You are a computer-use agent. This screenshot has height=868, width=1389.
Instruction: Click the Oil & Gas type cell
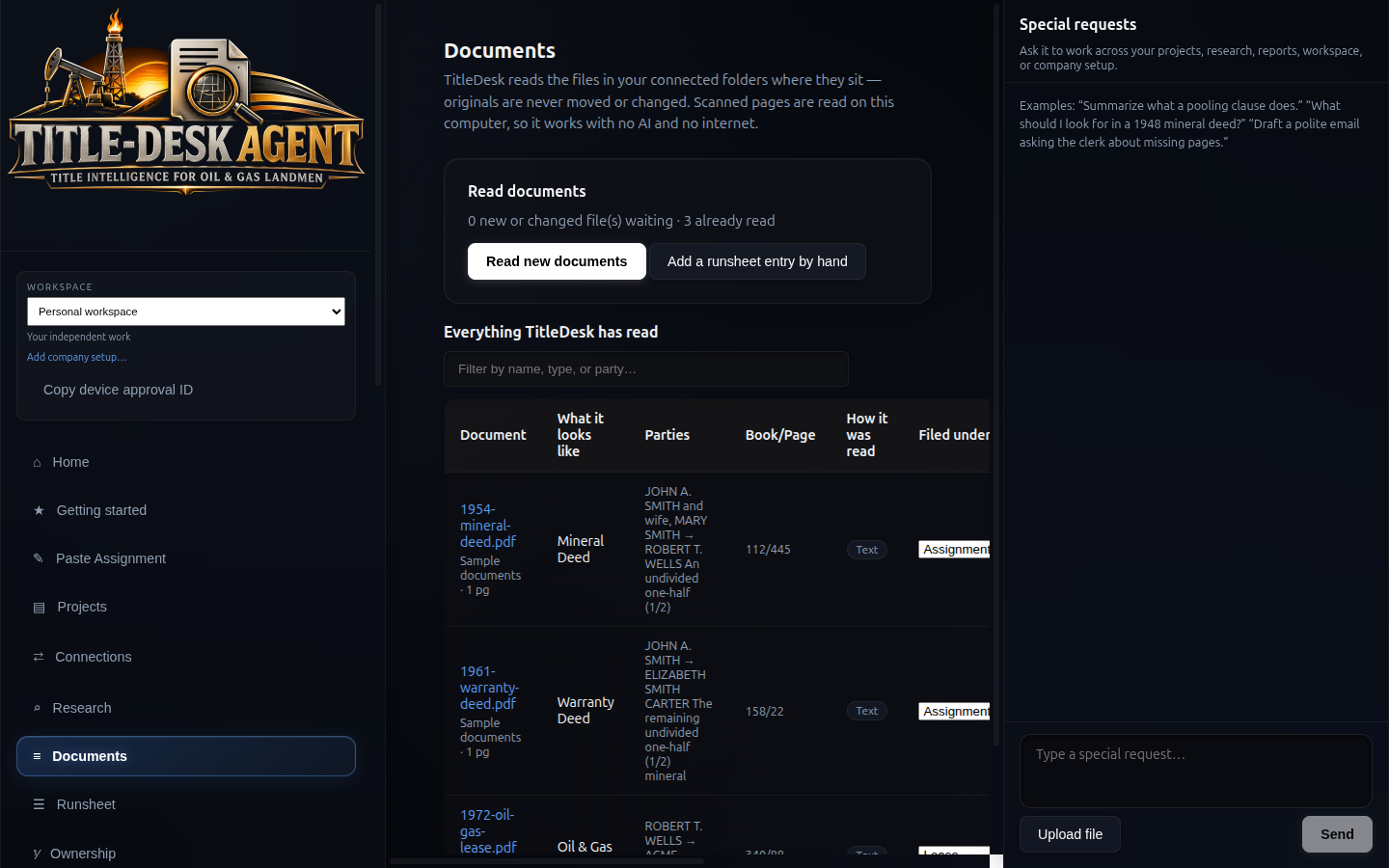coord(585,847)
